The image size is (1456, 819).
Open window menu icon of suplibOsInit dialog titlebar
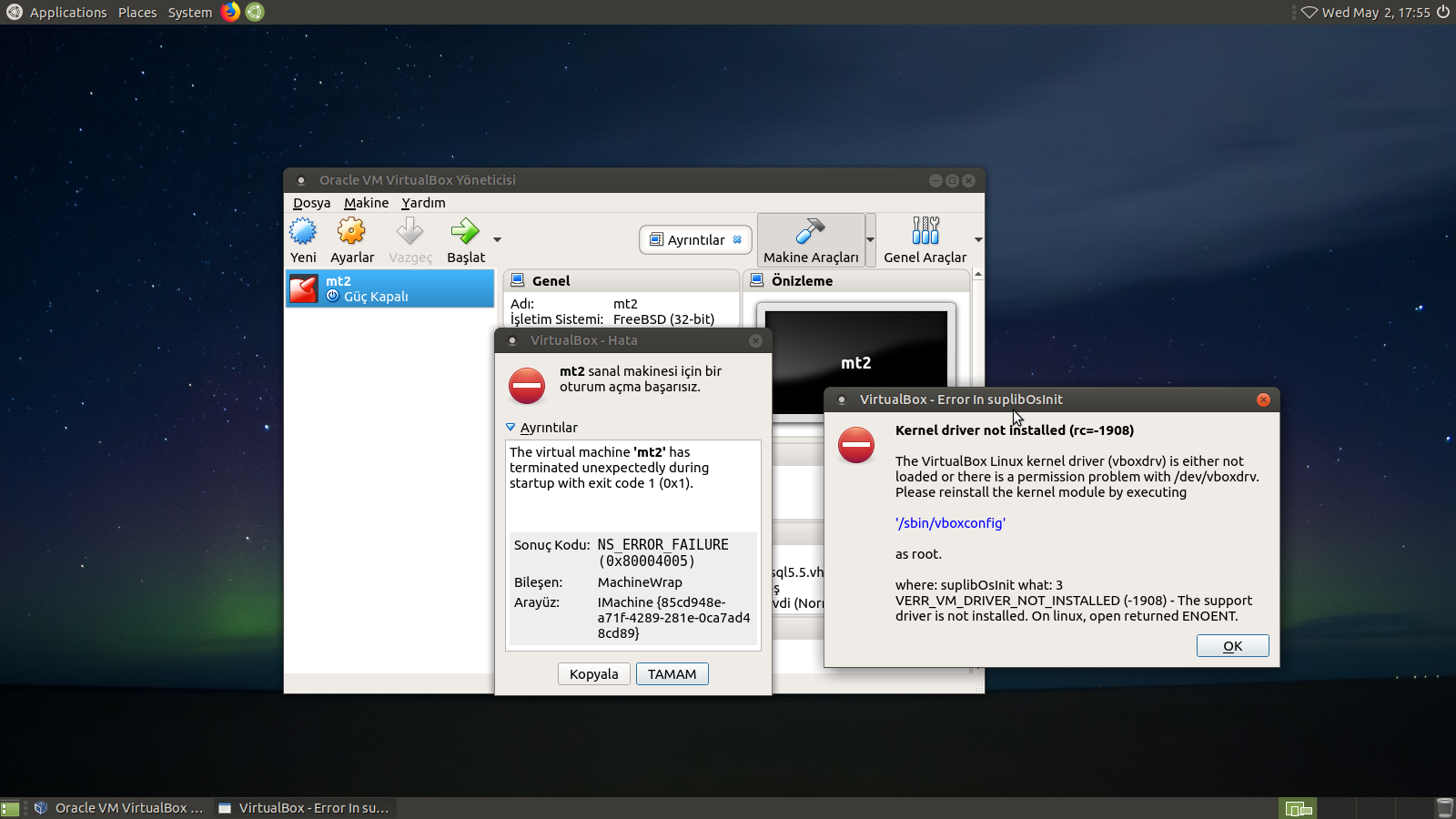point(842,399)
